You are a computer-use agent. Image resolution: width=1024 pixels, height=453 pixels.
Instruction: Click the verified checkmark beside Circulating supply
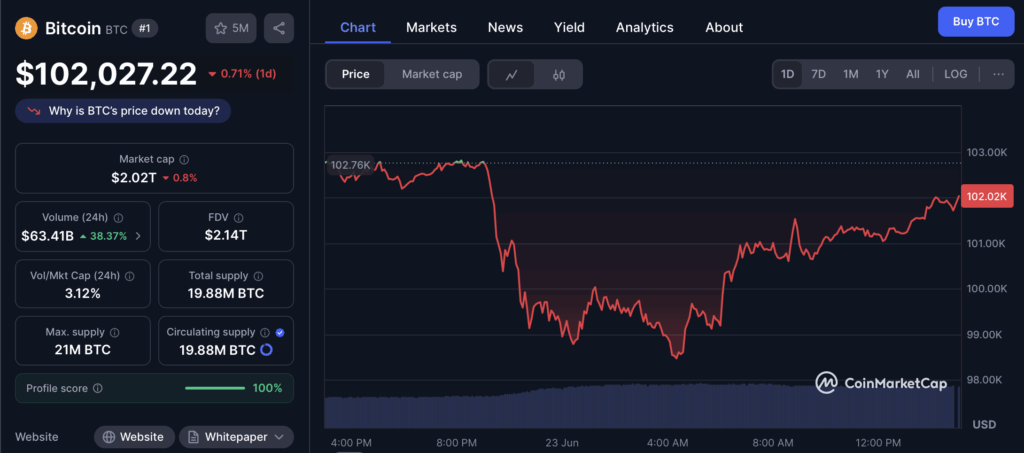click(280, 332)
